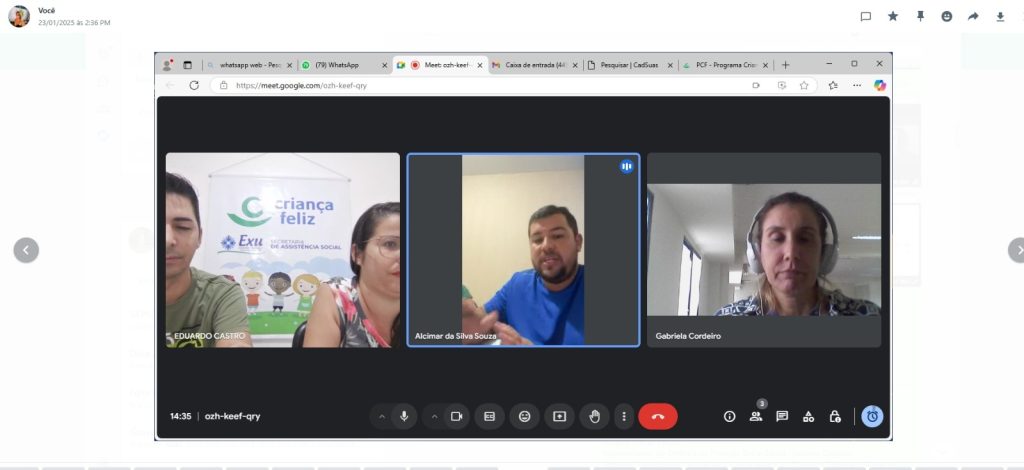
Task: Expand audio settings arrow beside microphone
Action: (x=382, y=416)
